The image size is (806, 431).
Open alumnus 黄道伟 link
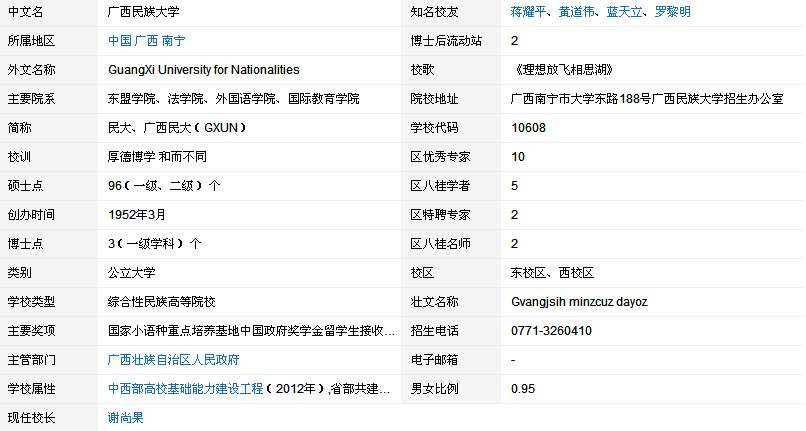point(576,12)
